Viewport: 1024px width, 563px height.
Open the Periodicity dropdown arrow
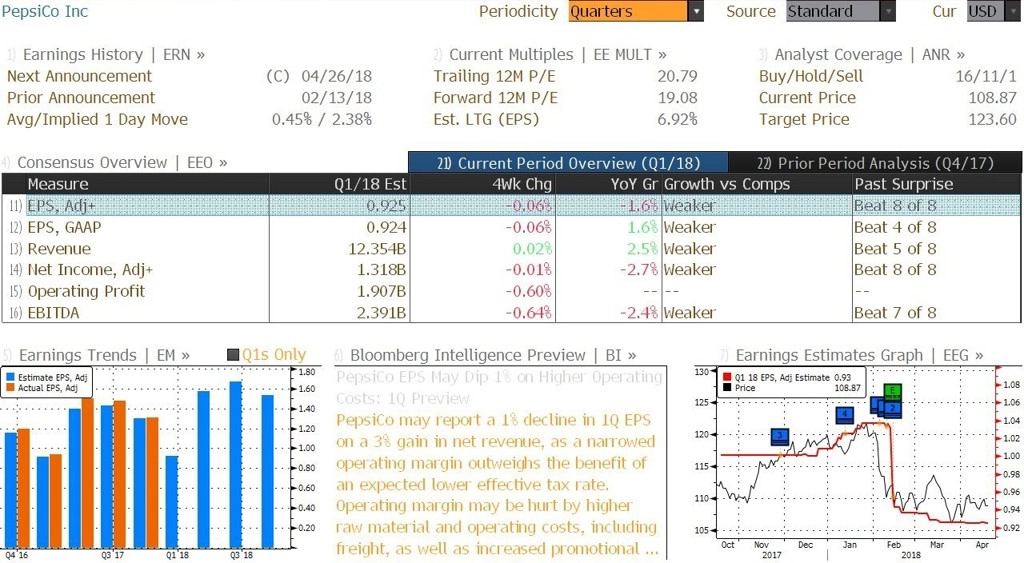click(x=696, y=12)
